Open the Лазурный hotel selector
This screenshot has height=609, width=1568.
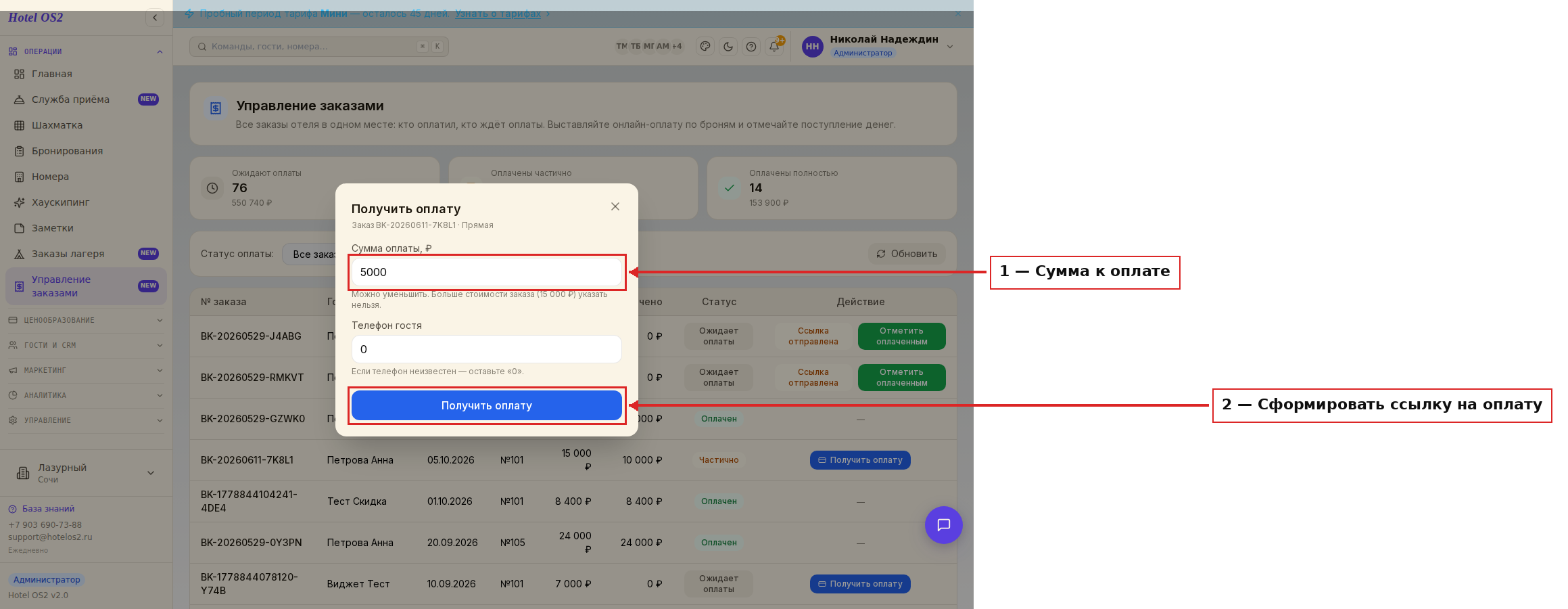86,473
